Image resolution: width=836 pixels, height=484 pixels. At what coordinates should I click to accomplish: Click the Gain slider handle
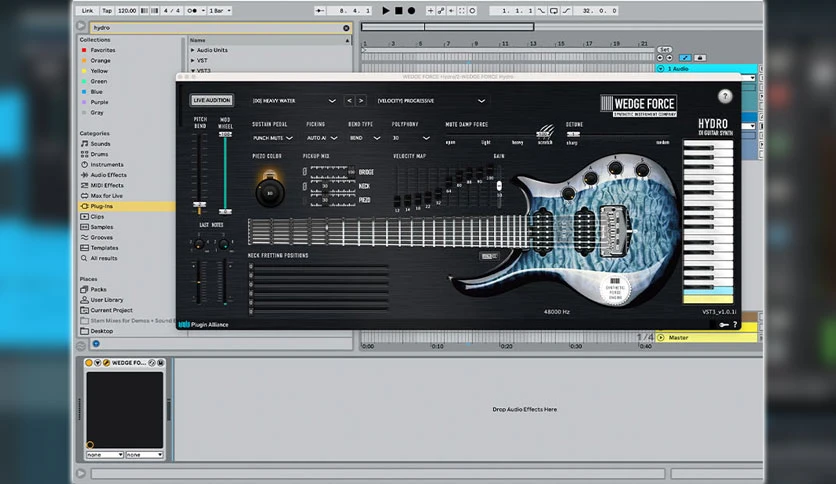click(499, 185)
